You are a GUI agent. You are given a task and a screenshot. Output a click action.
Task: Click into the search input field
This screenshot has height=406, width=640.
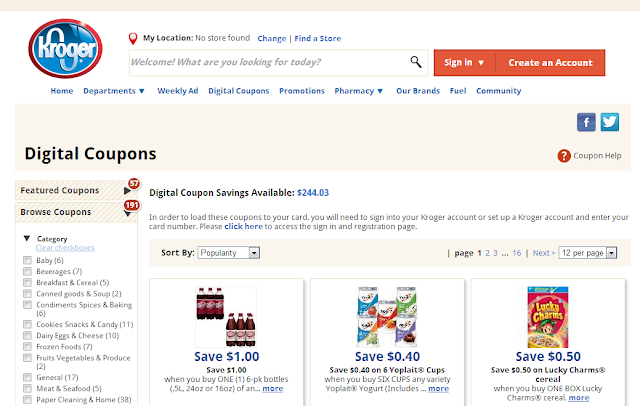coord(269,62)
